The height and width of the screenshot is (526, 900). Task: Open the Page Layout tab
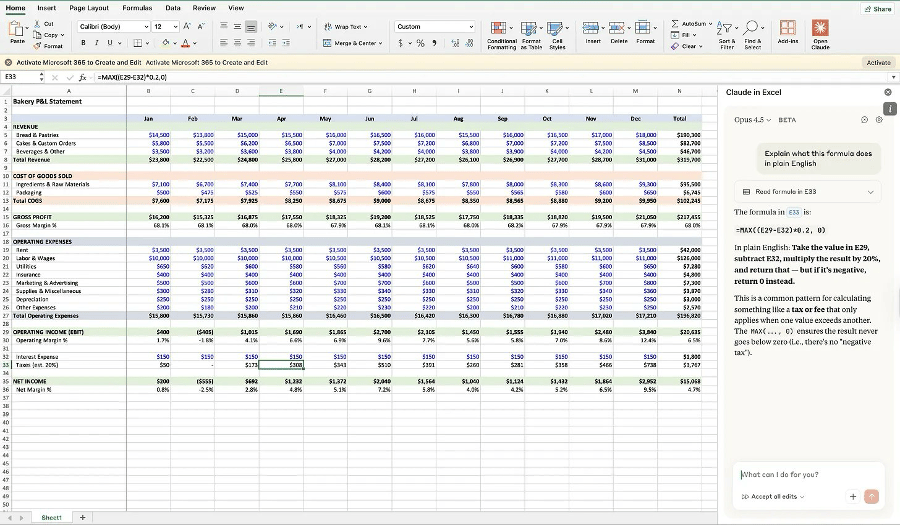[90, 7]
